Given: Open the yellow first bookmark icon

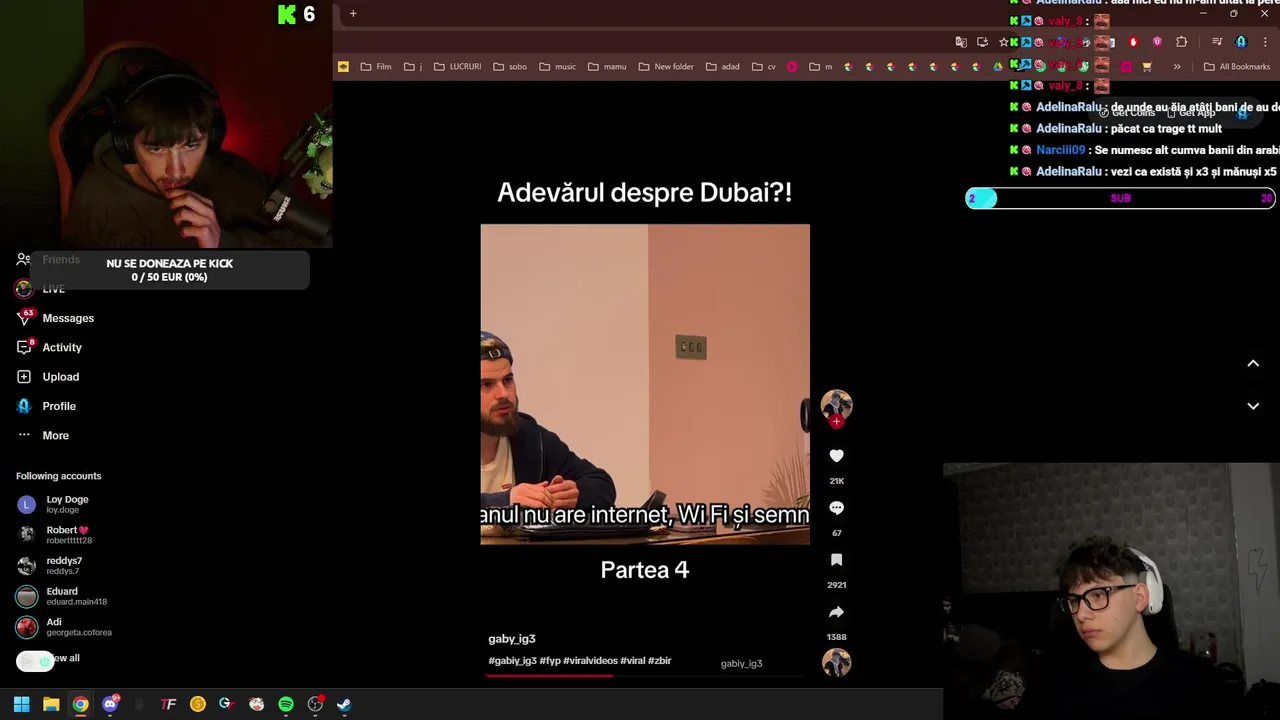Looking at the screenshot, I should pyautogui.click(x=343, y=67).
